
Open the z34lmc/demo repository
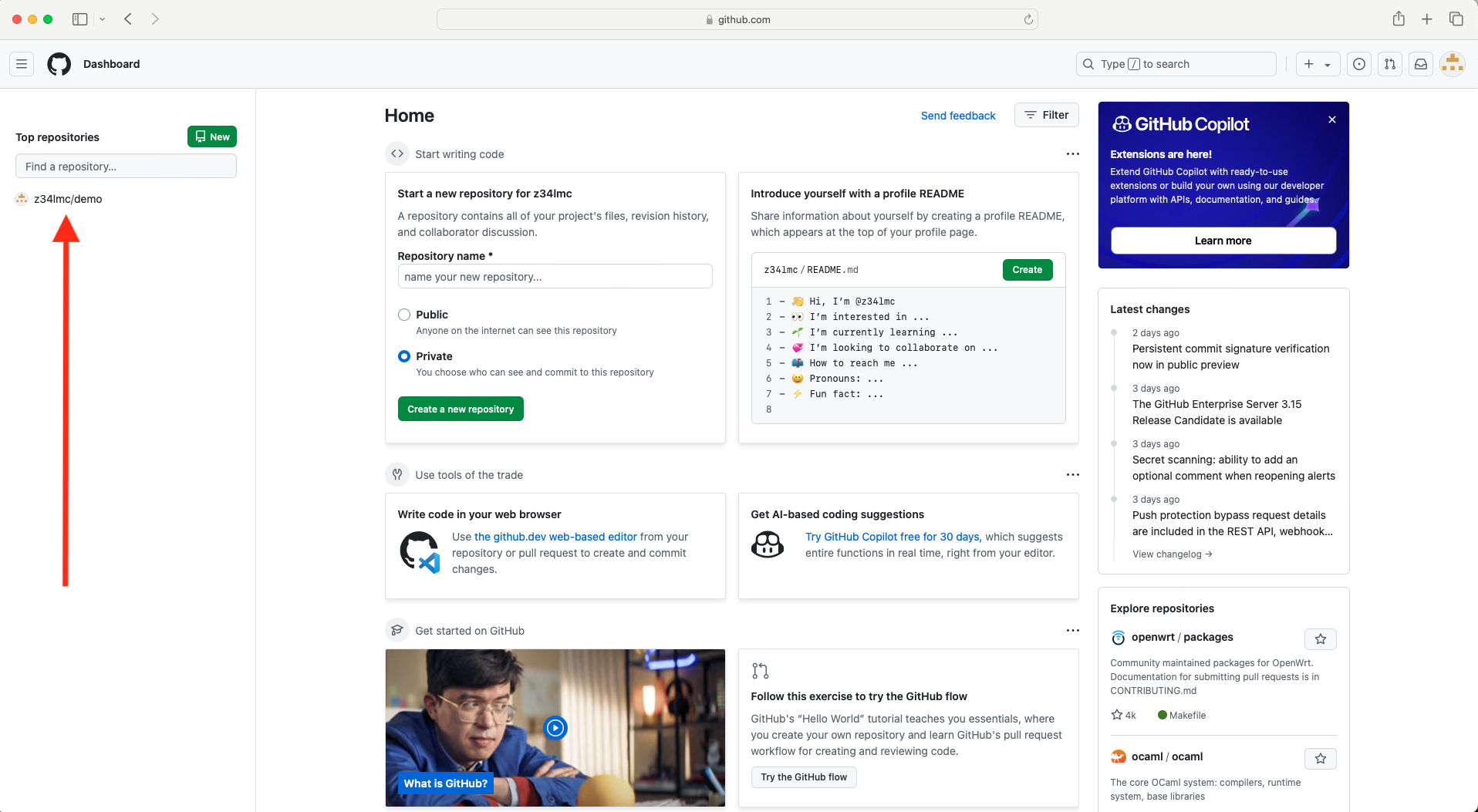click(x=68, y=199)
